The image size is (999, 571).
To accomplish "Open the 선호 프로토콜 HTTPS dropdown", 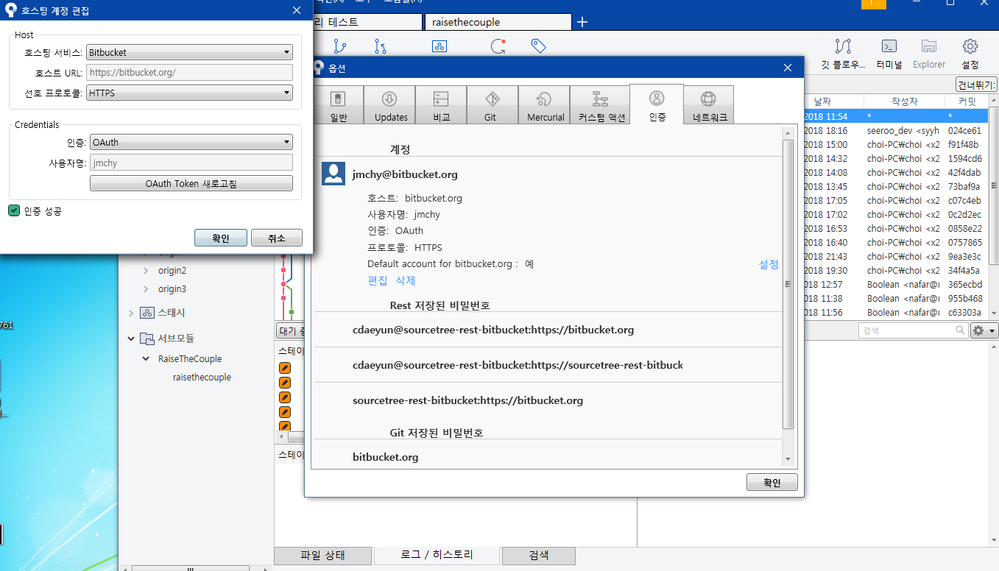I will click(189, 93).
